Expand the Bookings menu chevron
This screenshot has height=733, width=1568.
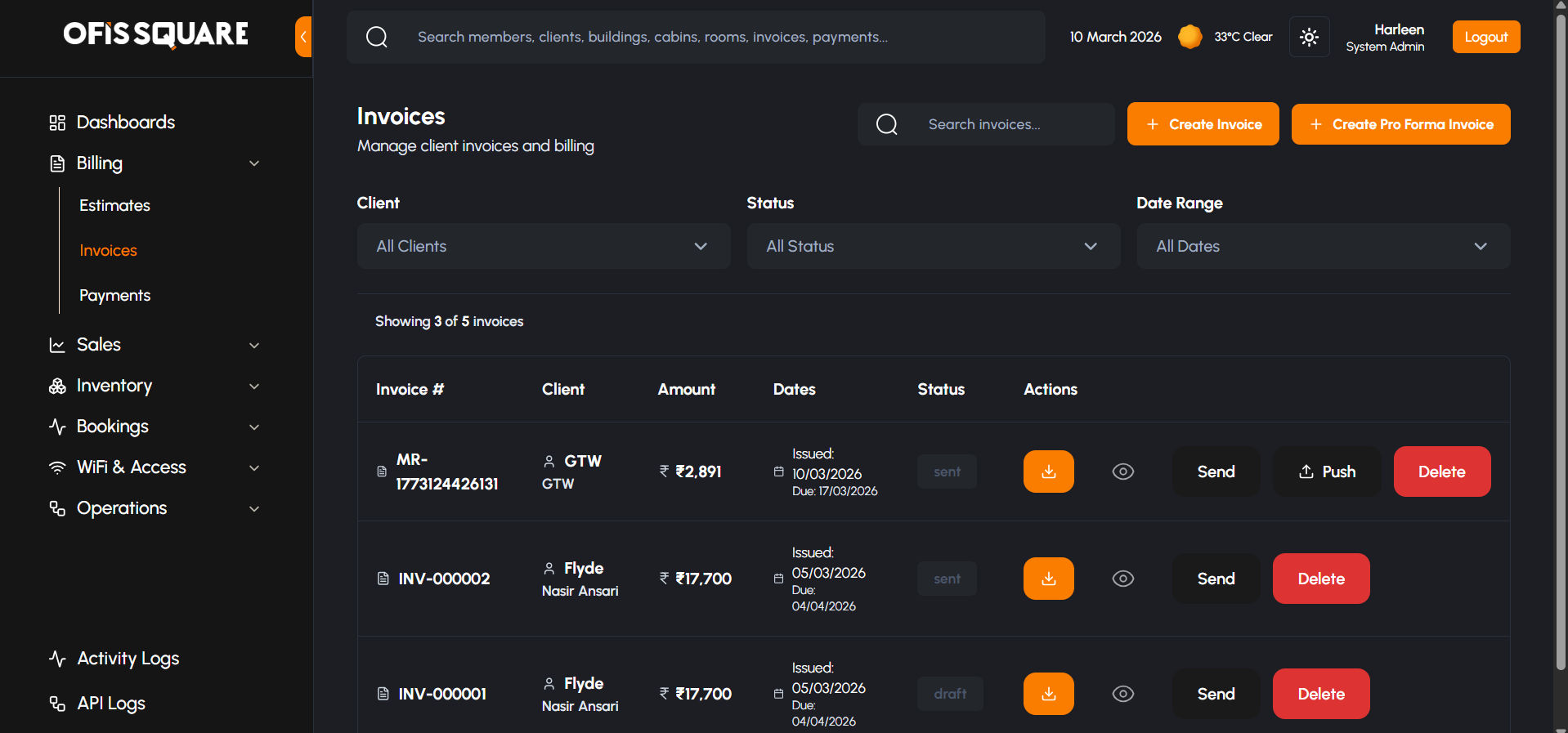[254, 427]
